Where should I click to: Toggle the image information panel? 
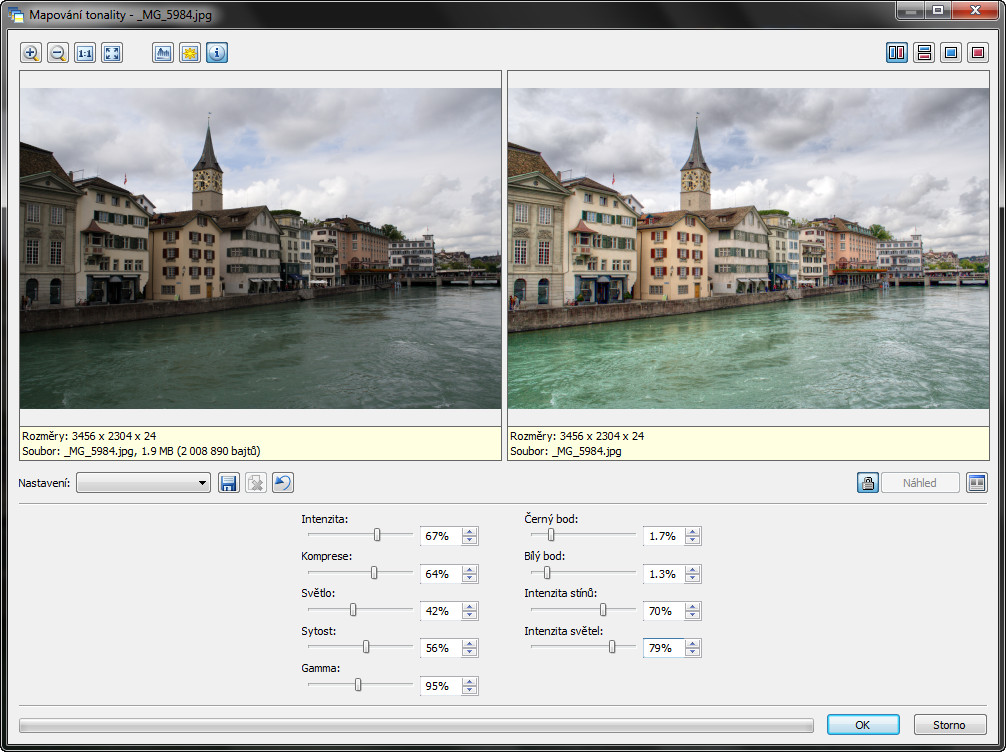pos(217,53)
